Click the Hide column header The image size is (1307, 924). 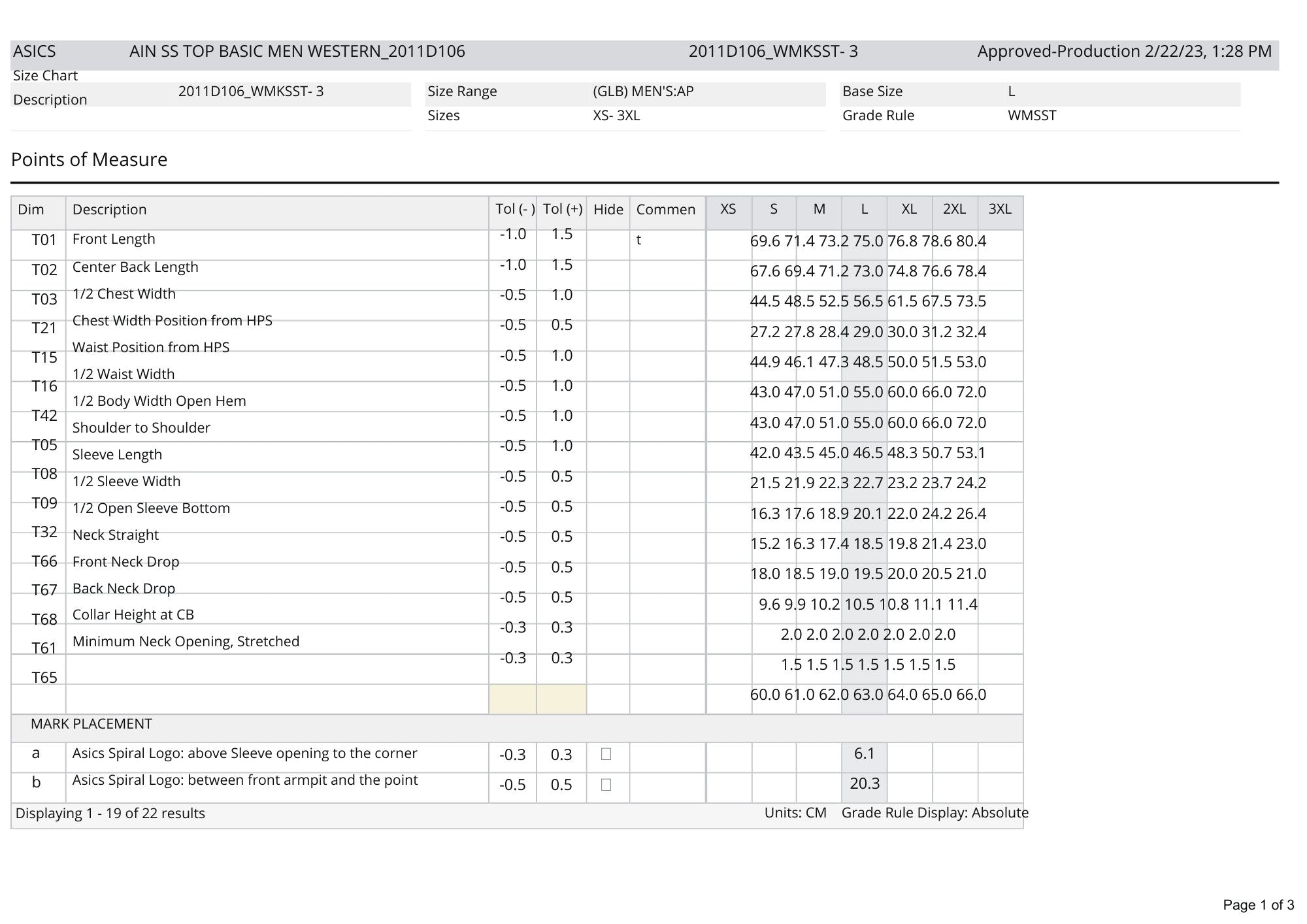click(x=608, y=209)
